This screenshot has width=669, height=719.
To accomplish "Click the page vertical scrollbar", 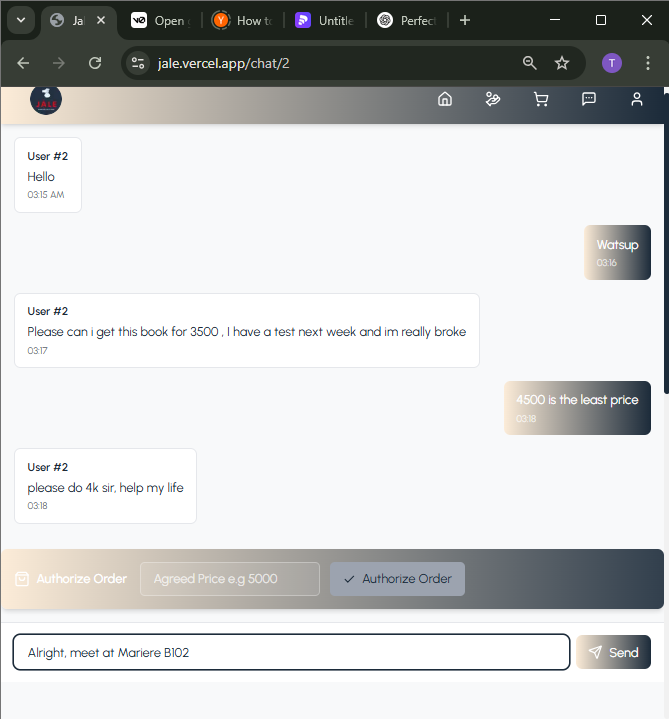I will pos(666,242).
